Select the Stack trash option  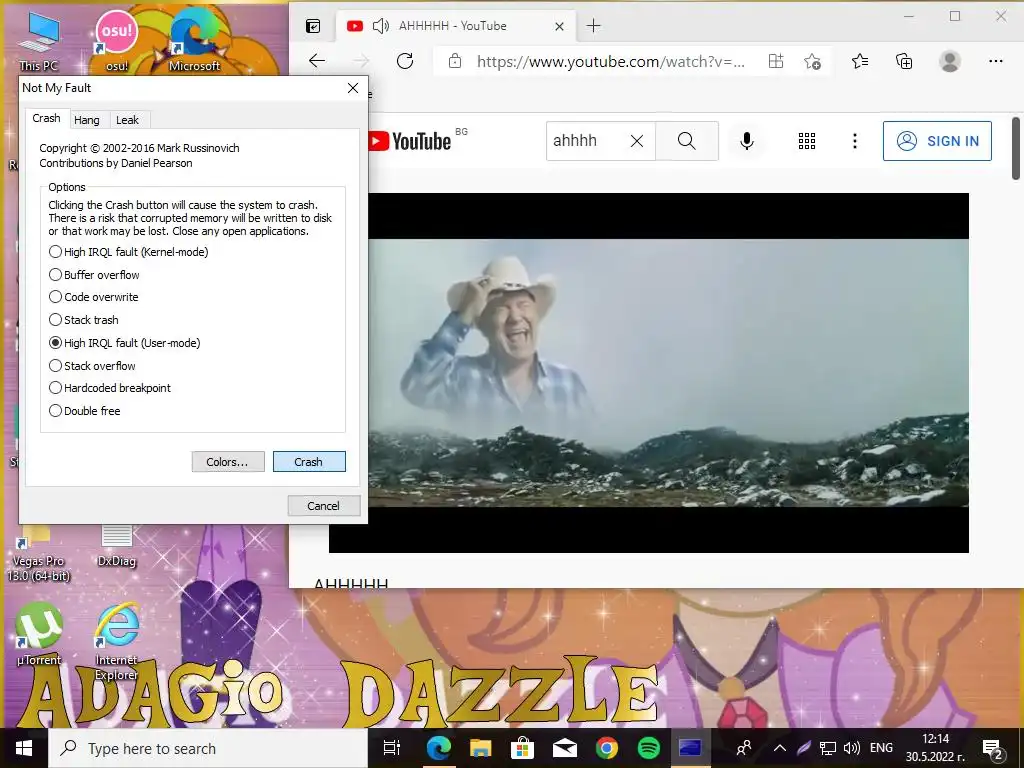[84, 320]
